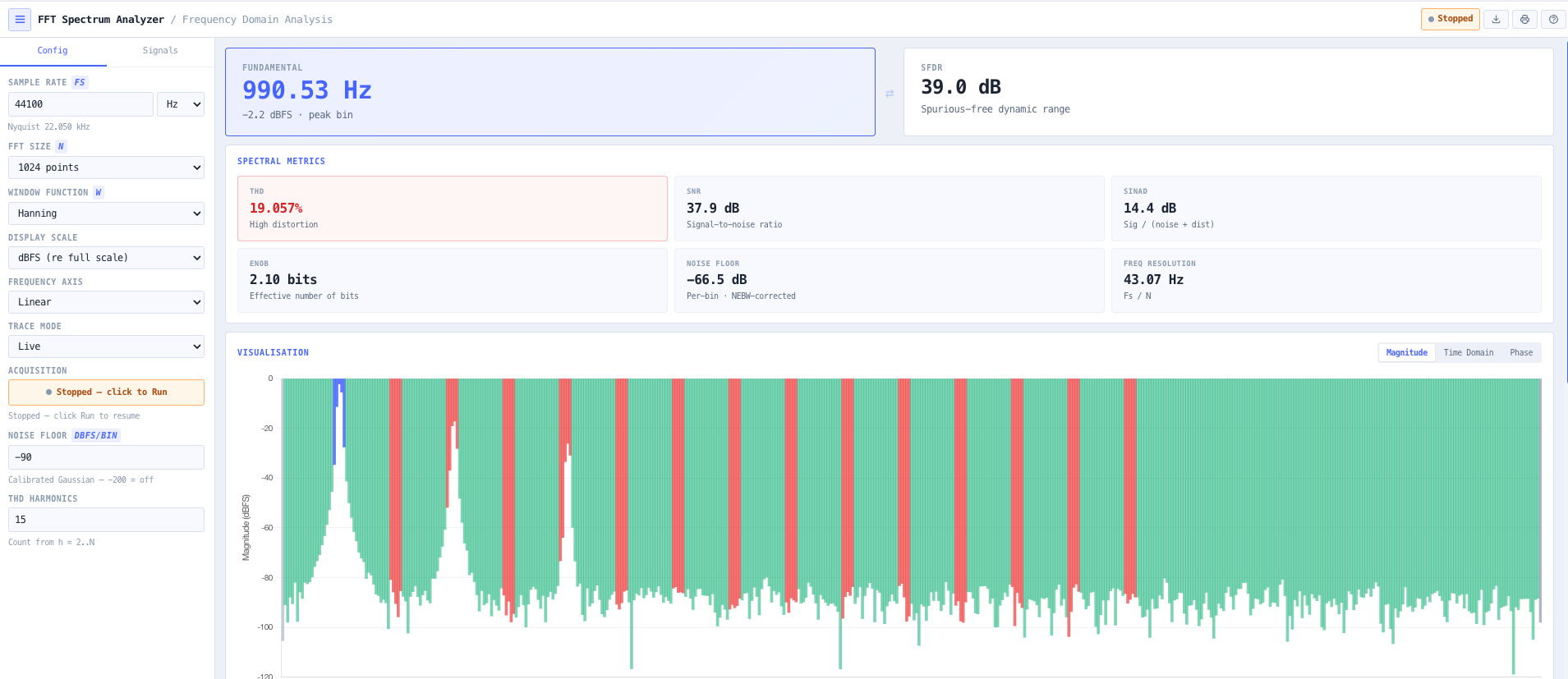Screen dimensions: 1568x679
Task: Click the Fundamental 990.53 Hz card
Action: (x=550, y=92)
